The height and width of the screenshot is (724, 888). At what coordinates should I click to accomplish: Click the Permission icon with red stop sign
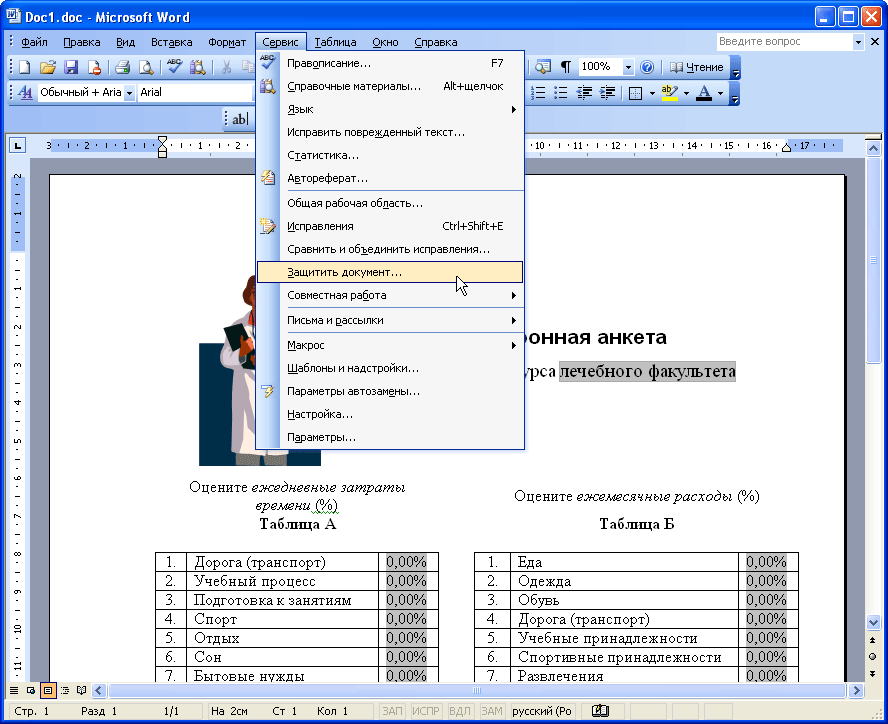click(94, 67)
